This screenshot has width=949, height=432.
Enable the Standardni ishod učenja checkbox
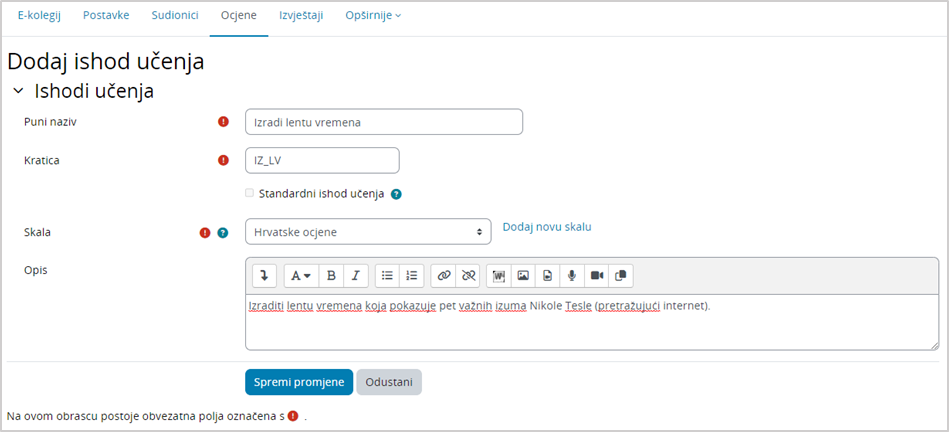(249, 194)
